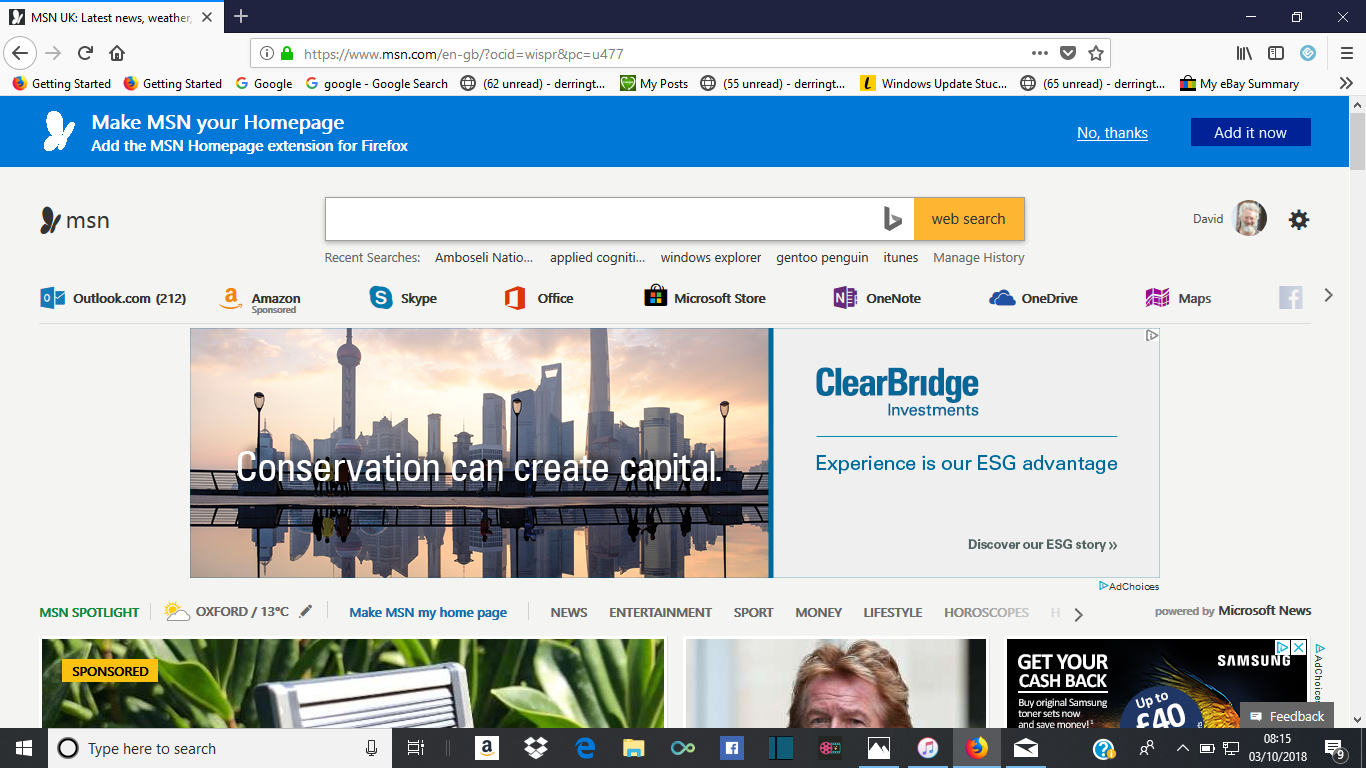The width and height of the screenshot is (1366, 768).
Task: Select the HOROSCOPES category tab
Action: (x=986, y=612)
